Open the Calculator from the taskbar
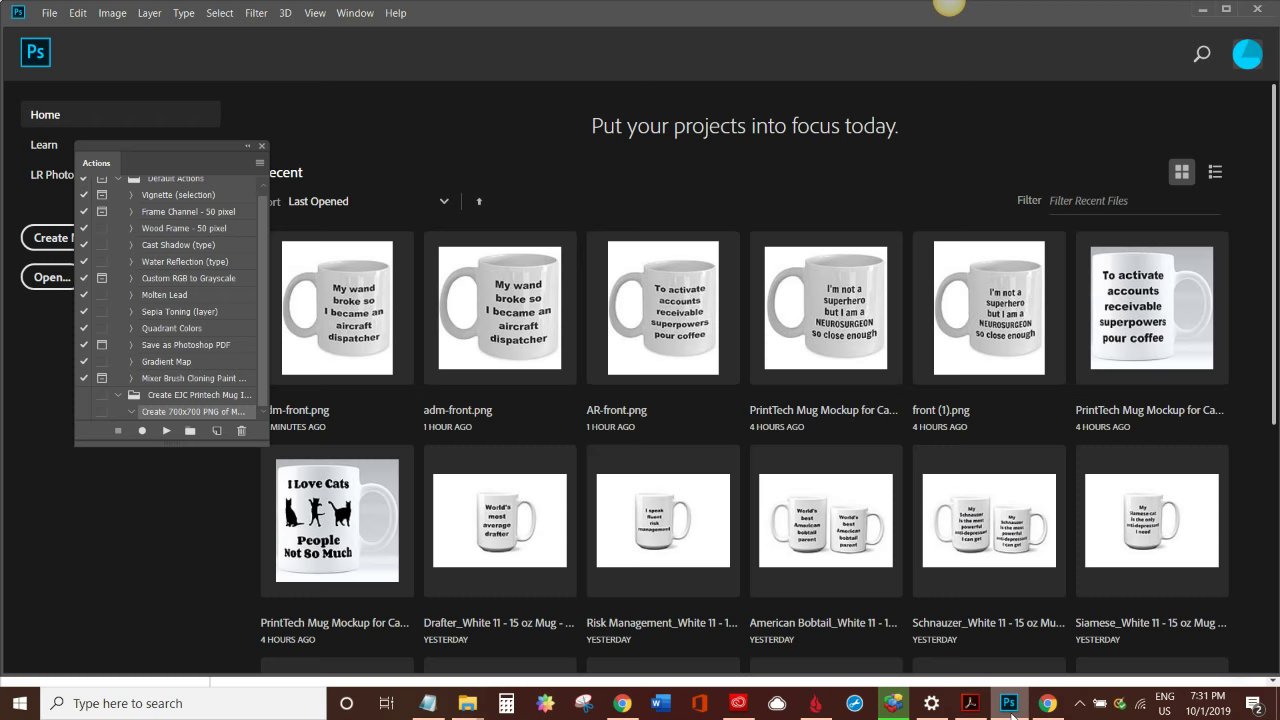1280x720 pixels. (506, 703)
